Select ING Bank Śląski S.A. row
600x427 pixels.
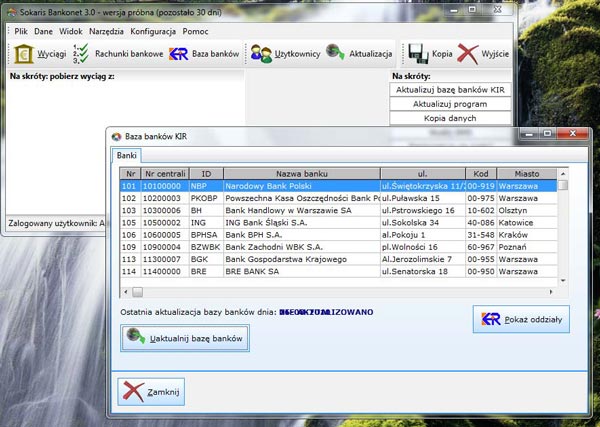(x=339, y=223)
